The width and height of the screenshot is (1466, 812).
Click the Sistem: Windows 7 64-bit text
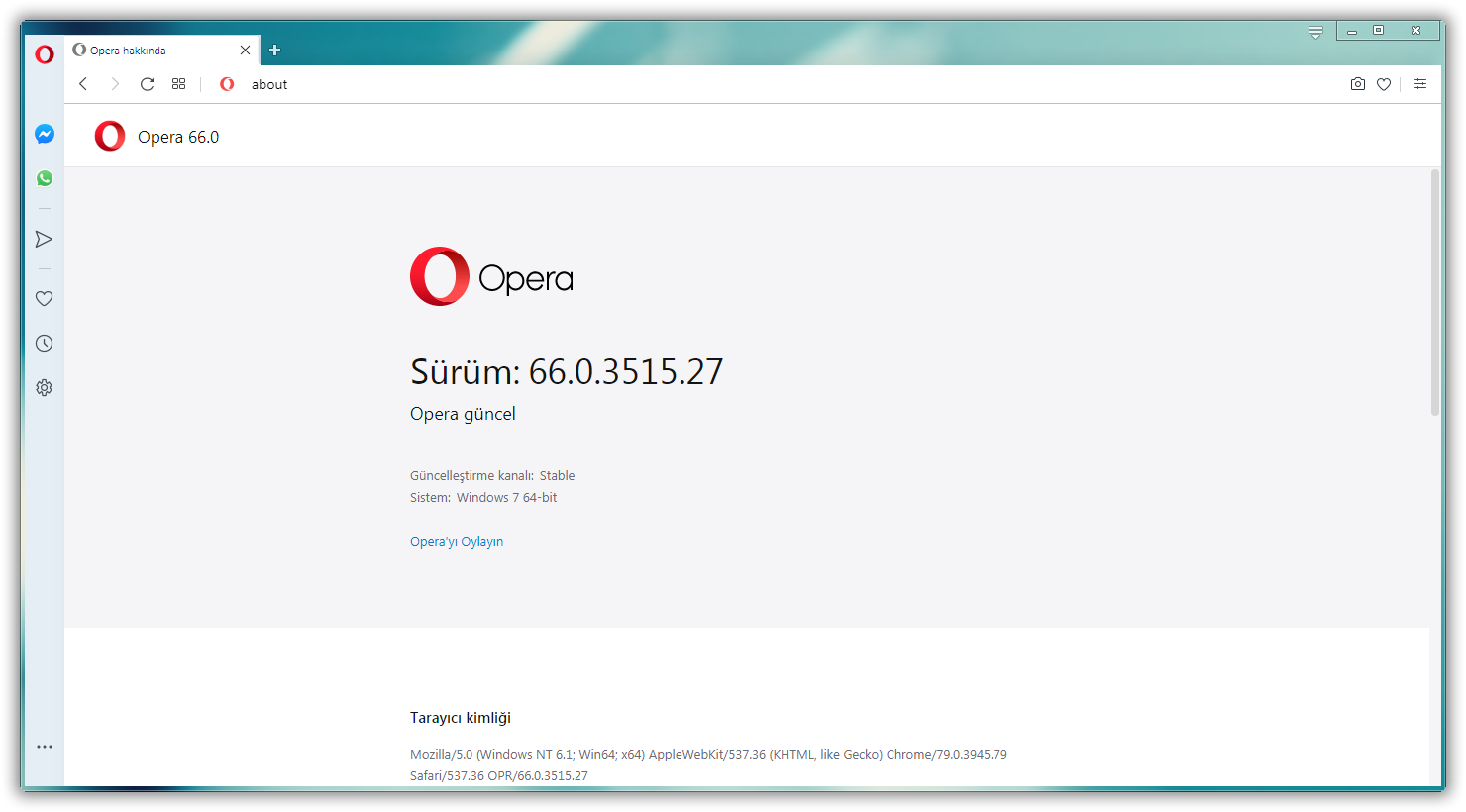483,498
